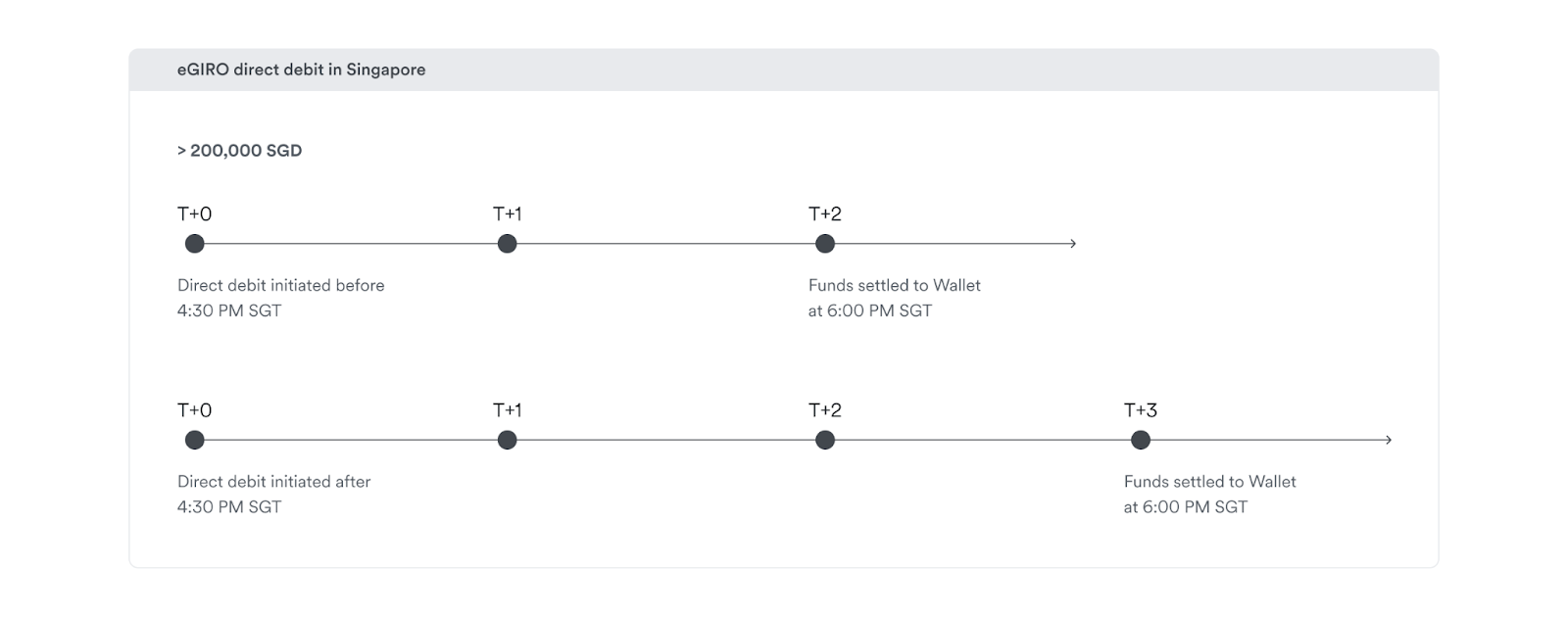Click the arrowhead ending the upper timeline
1568x617 pixels.
1073,244
